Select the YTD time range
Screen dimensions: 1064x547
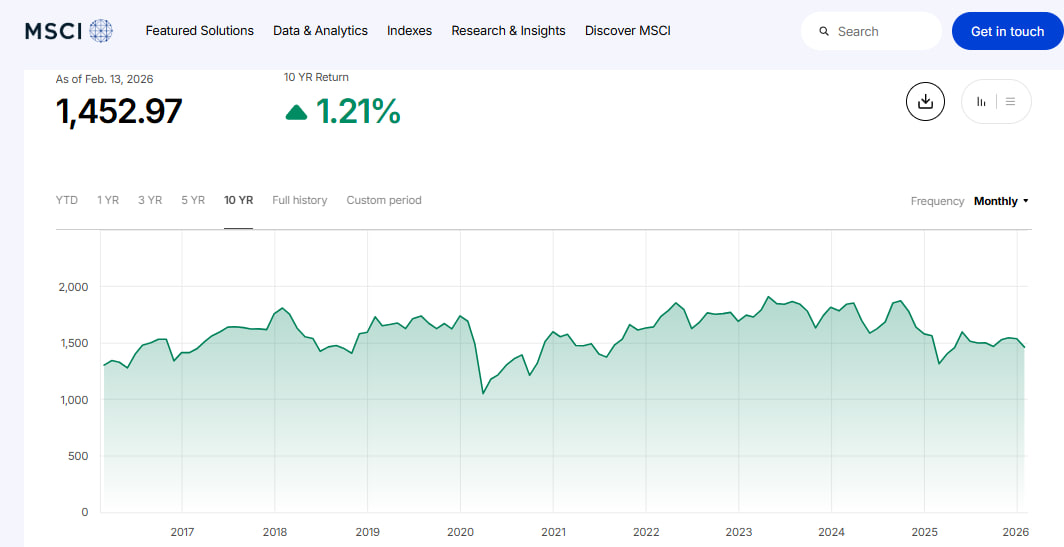pos(67,200)
